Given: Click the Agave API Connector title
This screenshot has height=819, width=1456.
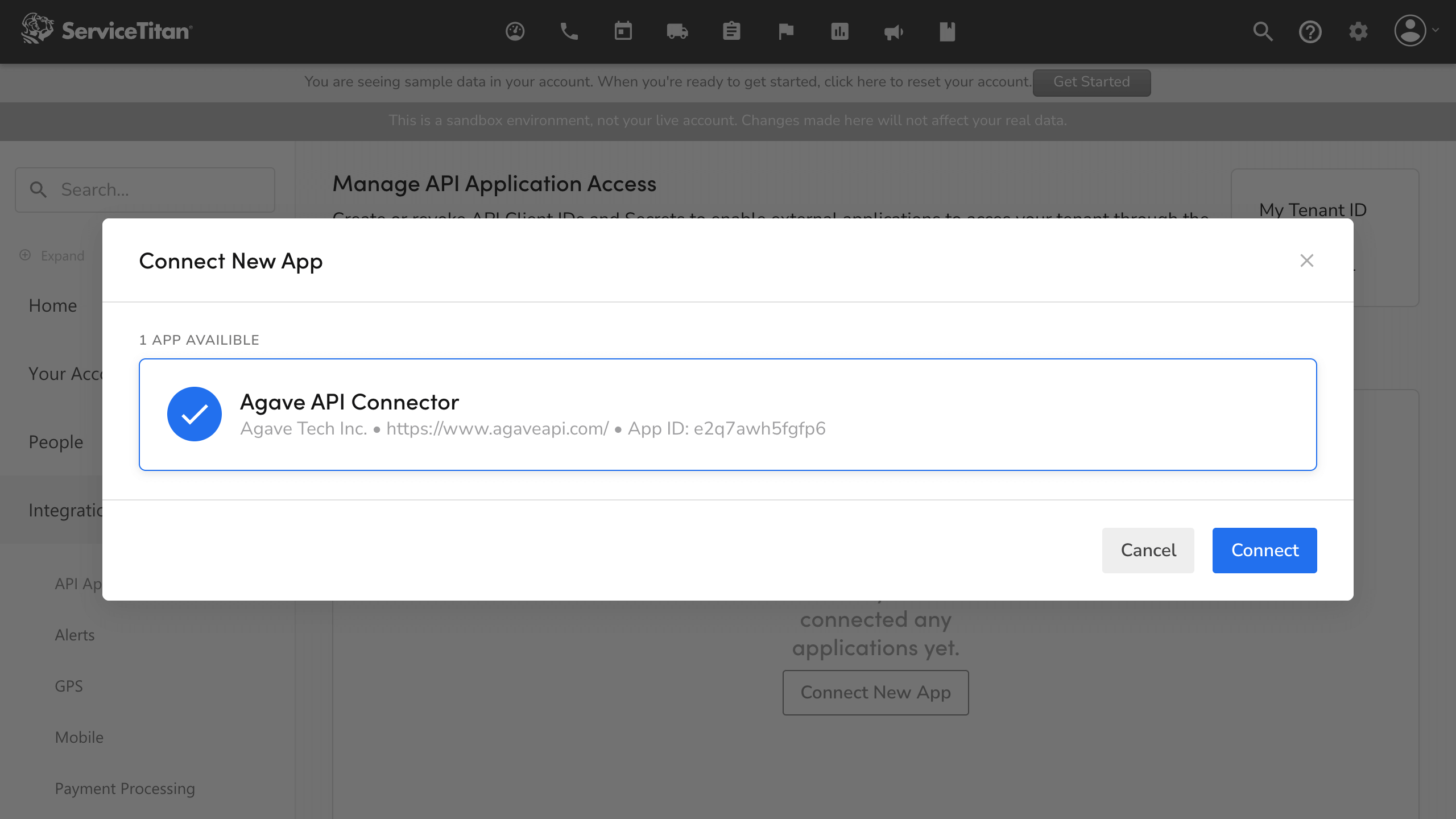Looking at the screenshot, I should coord(349,402).
